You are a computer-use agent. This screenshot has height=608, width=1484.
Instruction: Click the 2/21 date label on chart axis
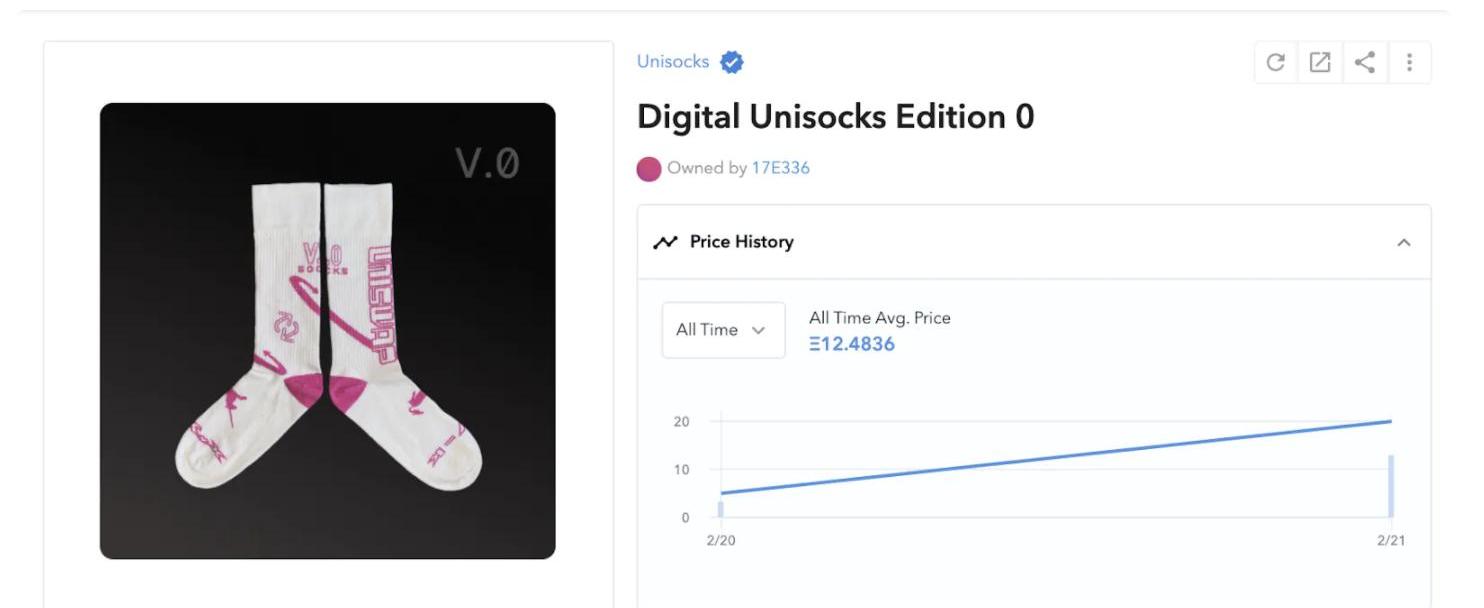pos(1390,541)
